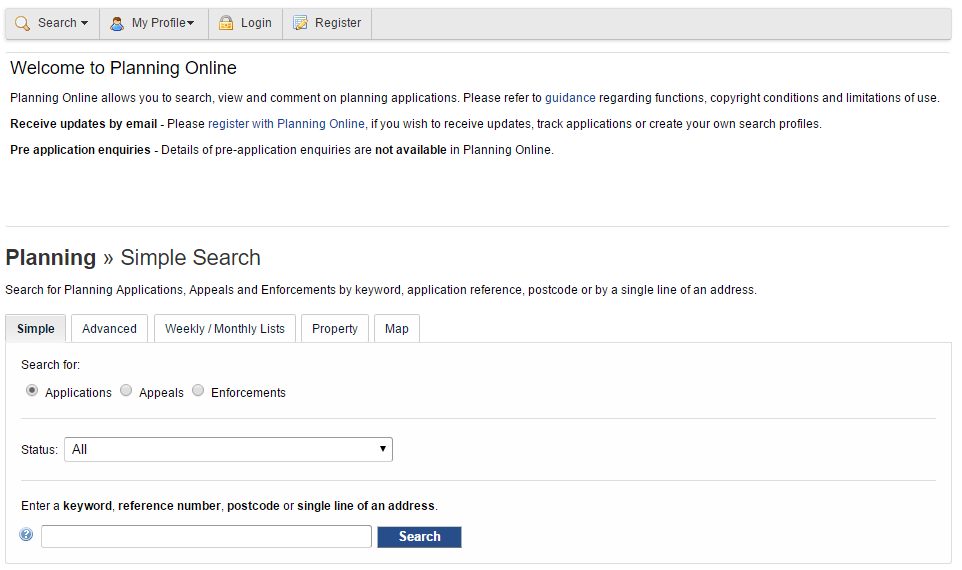Select the Applications radio button
This screenshot has width=962, height=570.
tap(32, 390)
